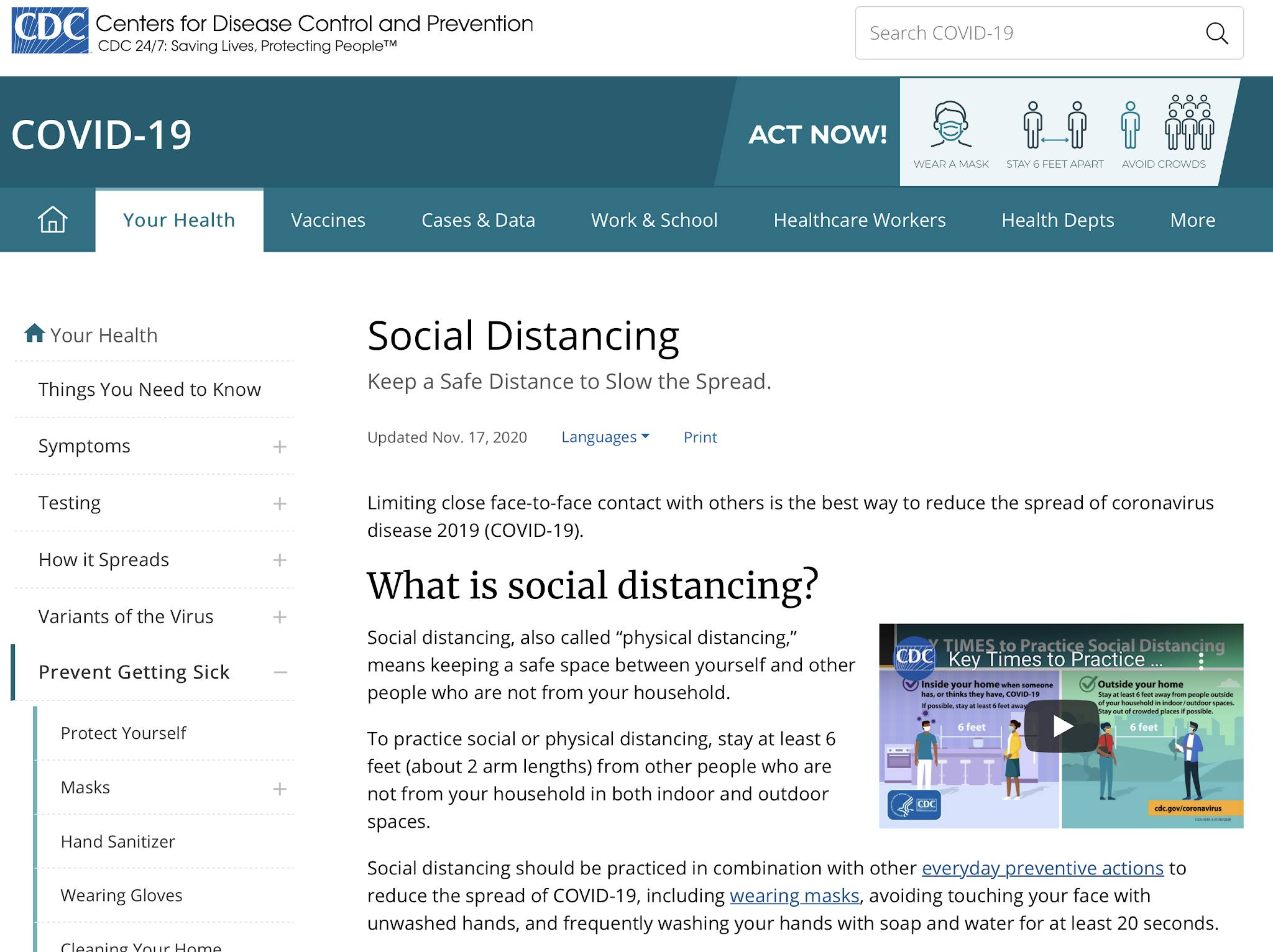Open the More navigation menu
1273x952 pixels.
coord(1192,220)
